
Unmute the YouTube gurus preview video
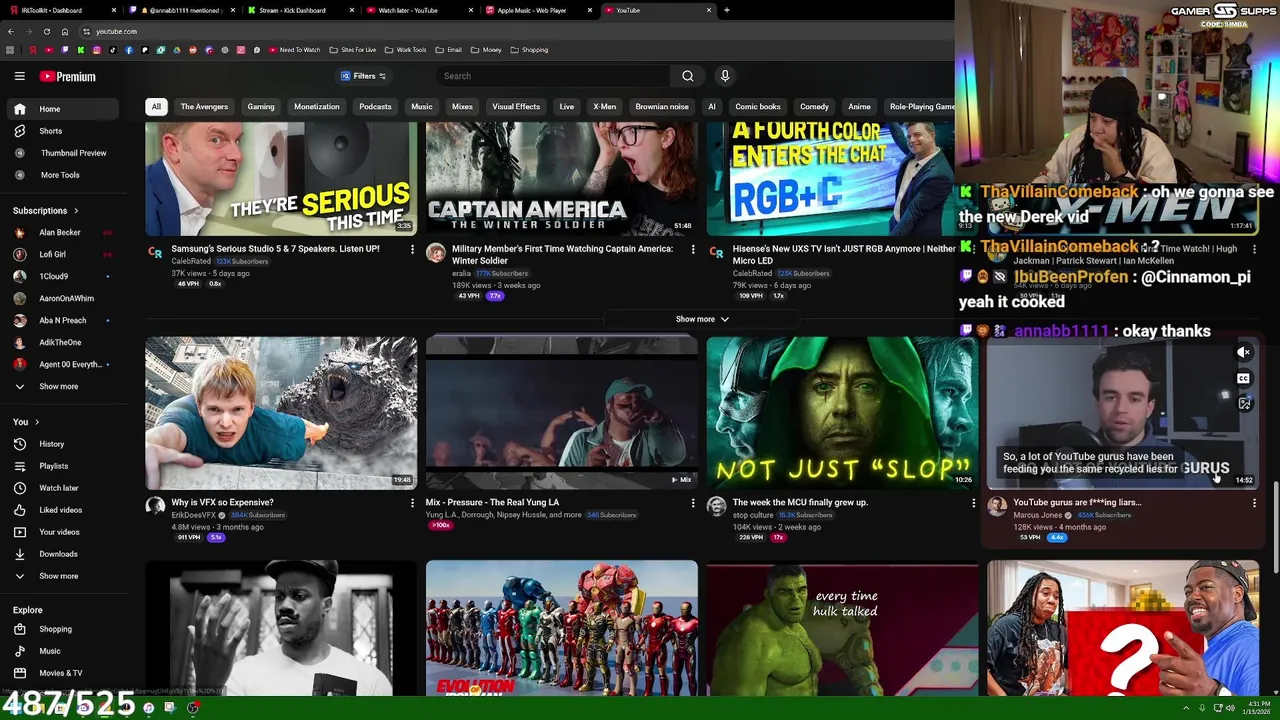1243,352
